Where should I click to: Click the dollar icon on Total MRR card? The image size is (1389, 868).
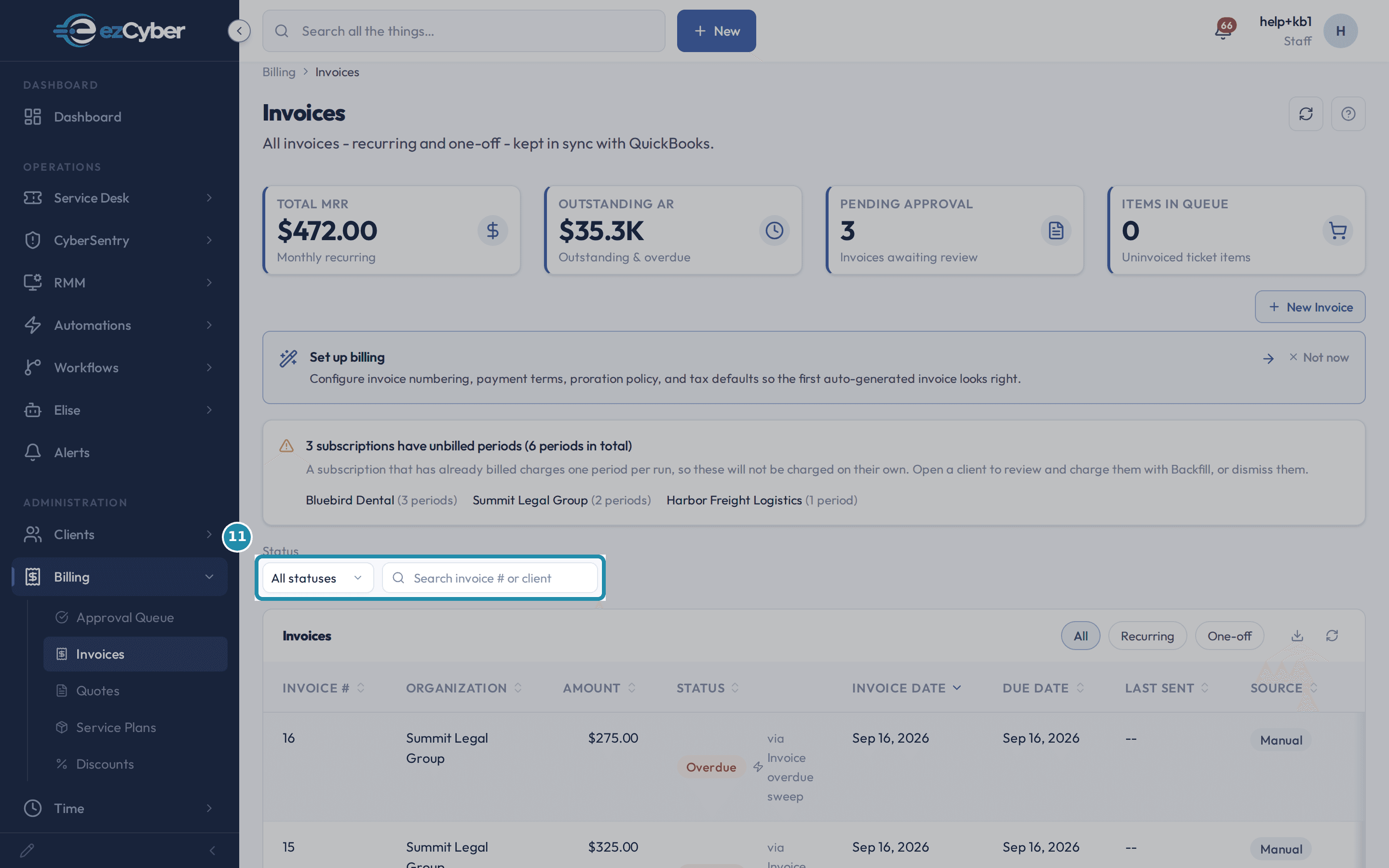[492, 231]
